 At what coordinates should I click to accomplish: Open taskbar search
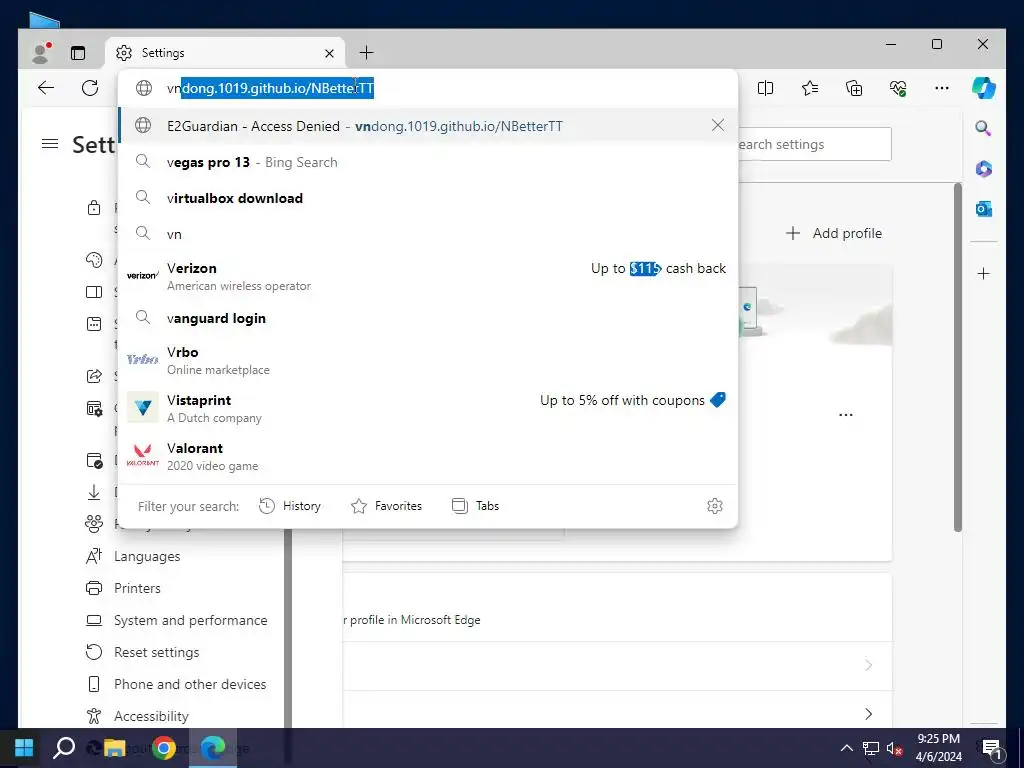[64, 748]
